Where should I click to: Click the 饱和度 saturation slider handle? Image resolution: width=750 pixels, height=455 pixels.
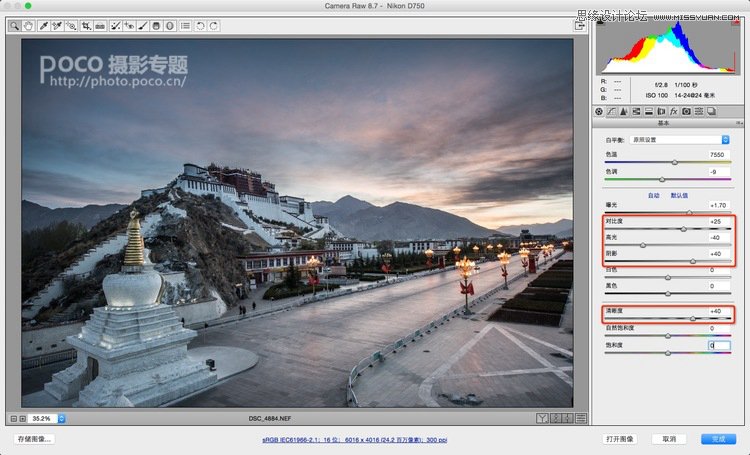pos(668,353)
